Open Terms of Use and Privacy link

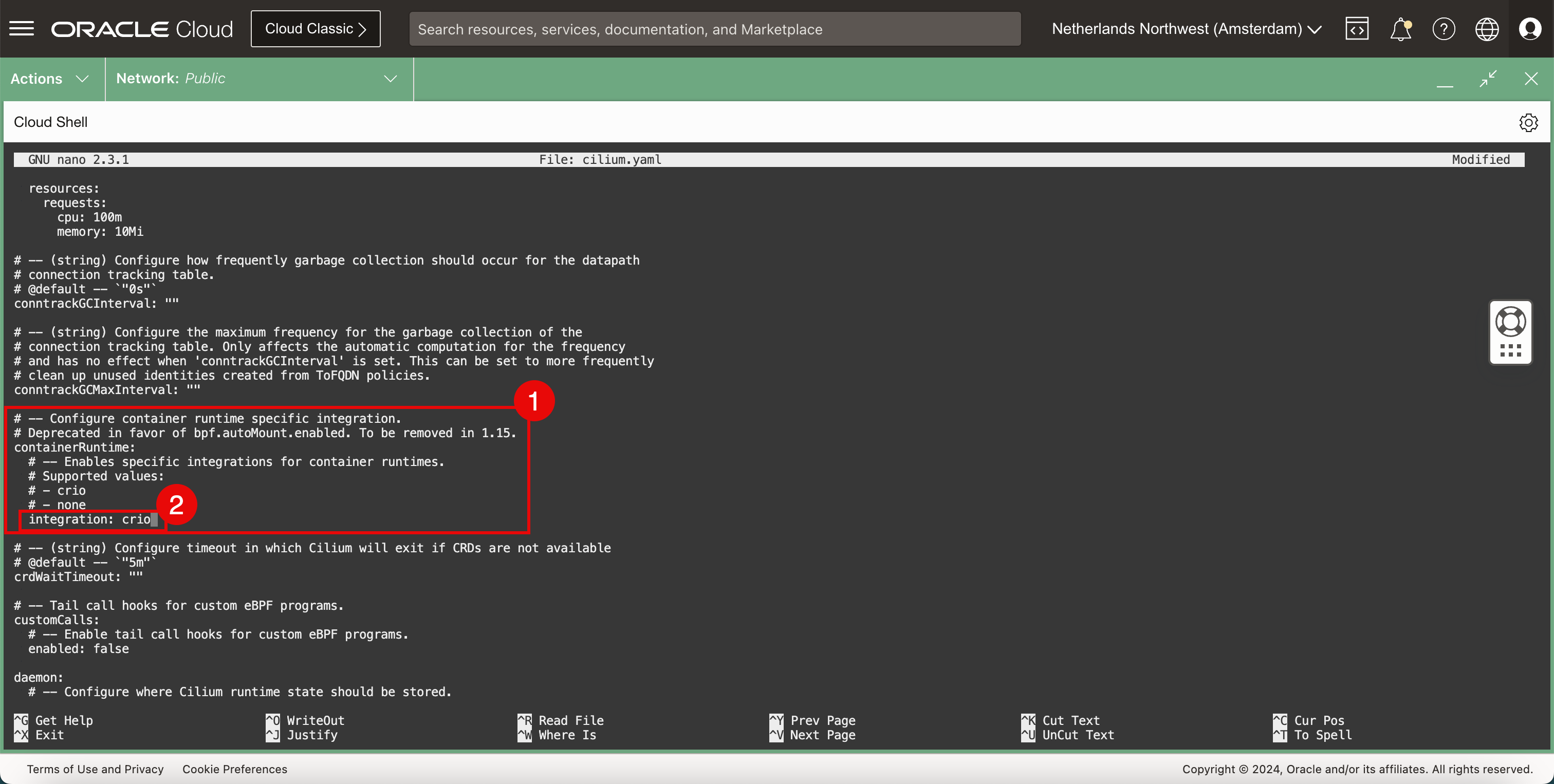95,769
